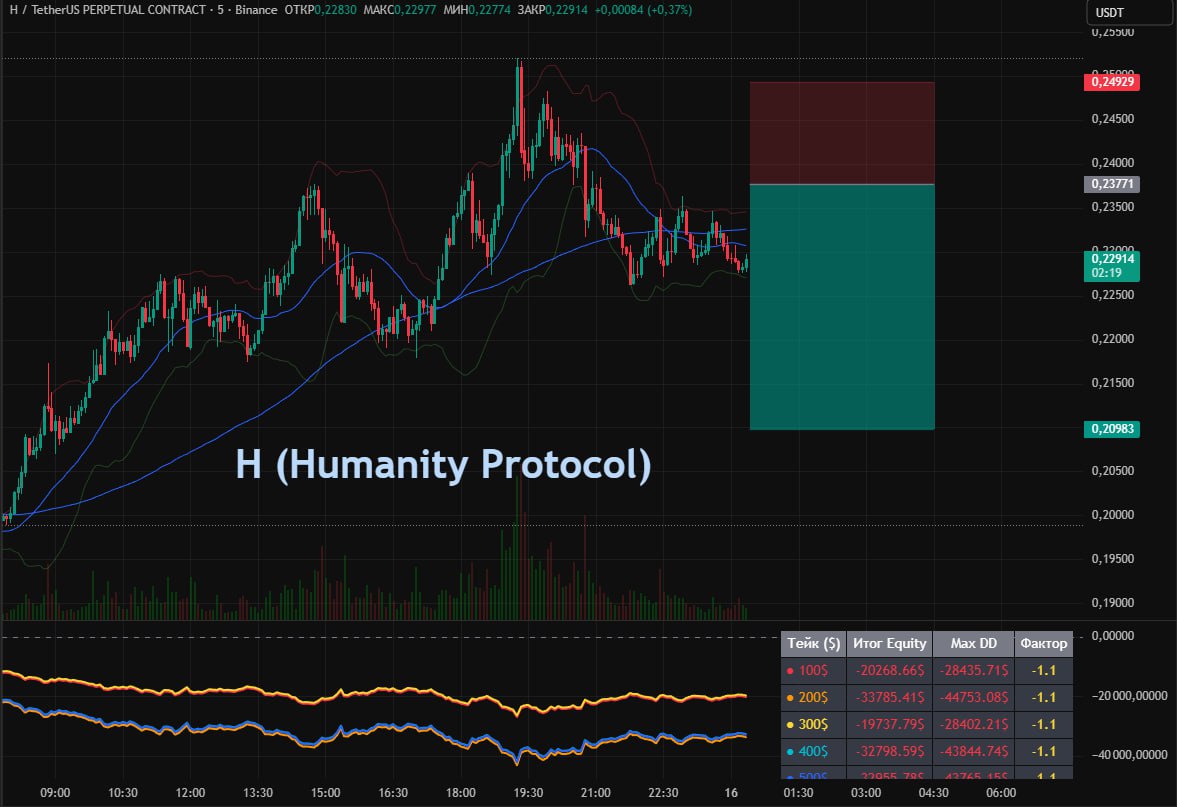The height and width of the screenshot is (807, 1177).
Task: Click the 04:30 time axis label
Action: (x=934, y=793)
